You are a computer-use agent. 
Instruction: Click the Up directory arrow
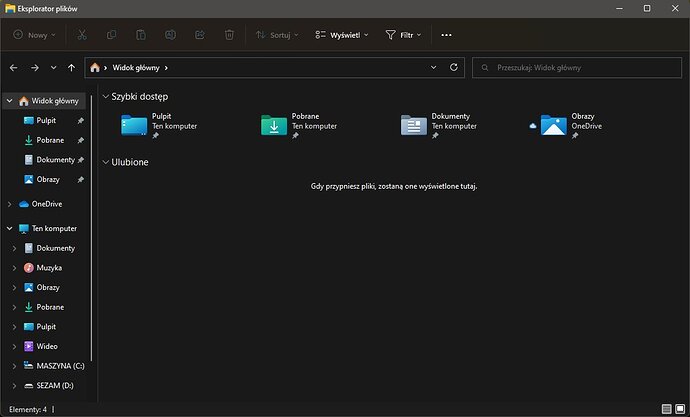point(71,68)
